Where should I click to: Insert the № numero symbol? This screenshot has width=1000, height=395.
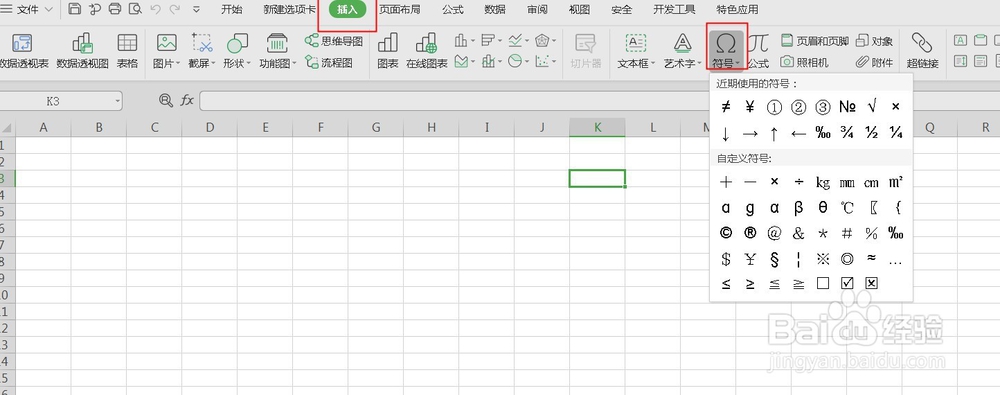point(847,107)
